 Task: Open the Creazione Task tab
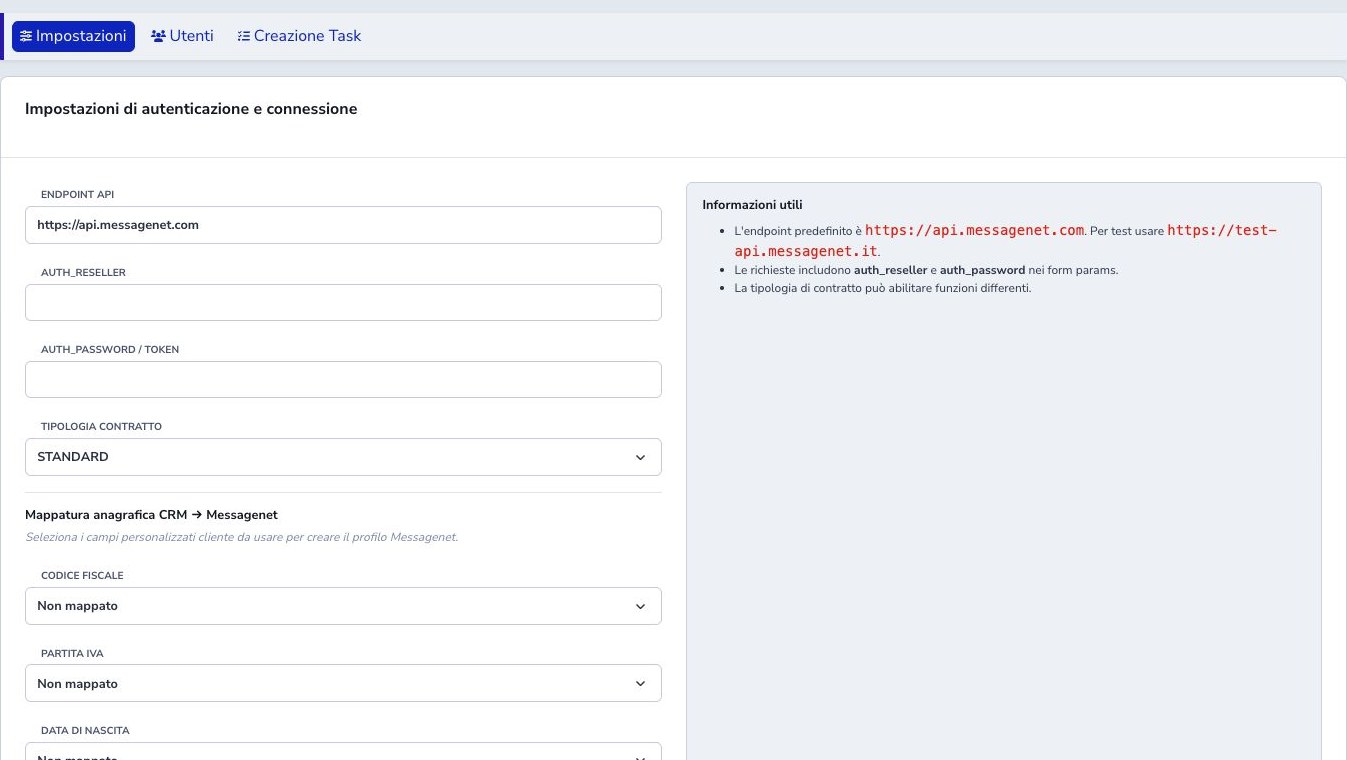299,36
